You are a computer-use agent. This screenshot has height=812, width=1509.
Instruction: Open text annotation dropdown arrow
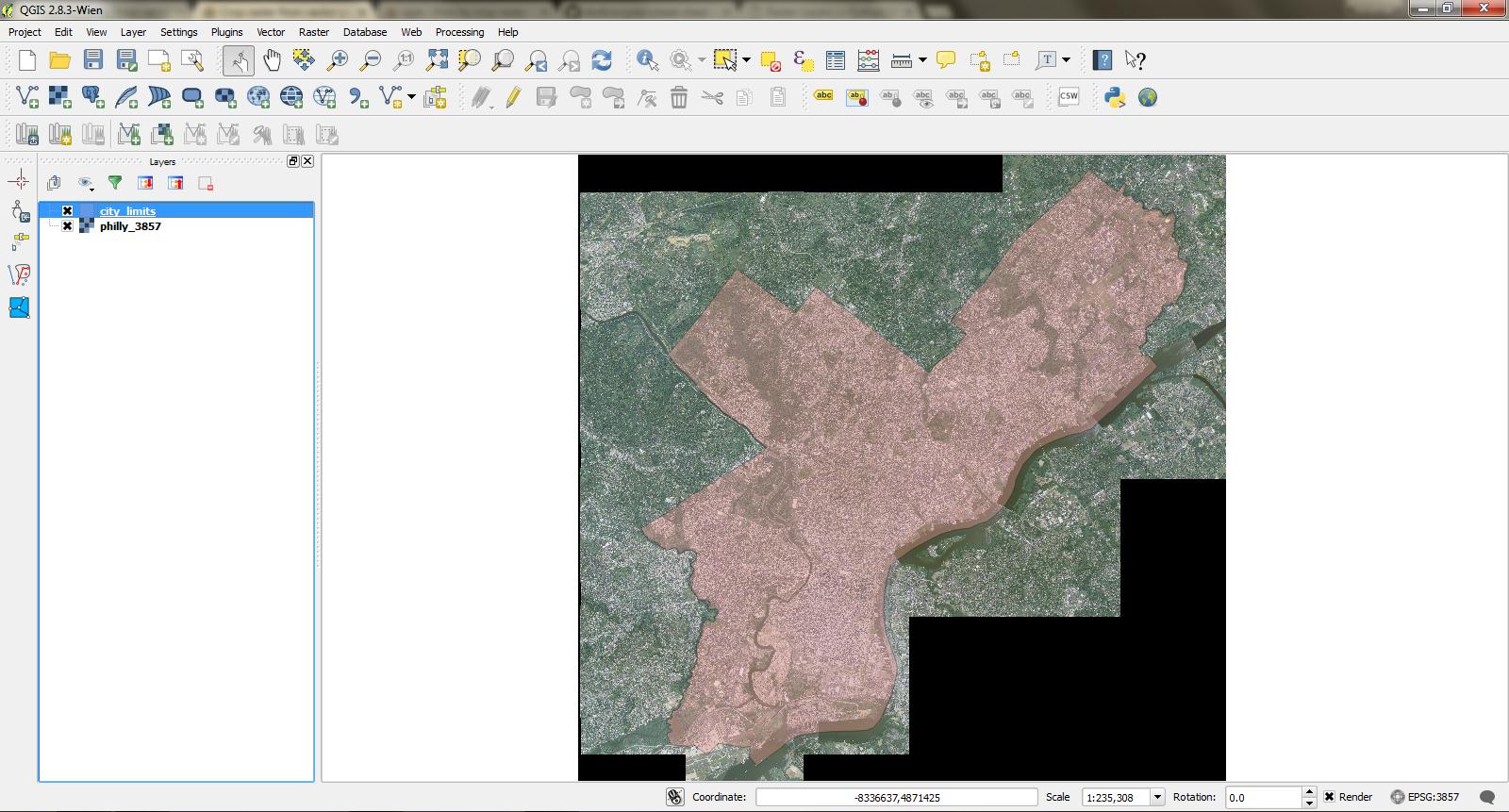point(1067,61)
